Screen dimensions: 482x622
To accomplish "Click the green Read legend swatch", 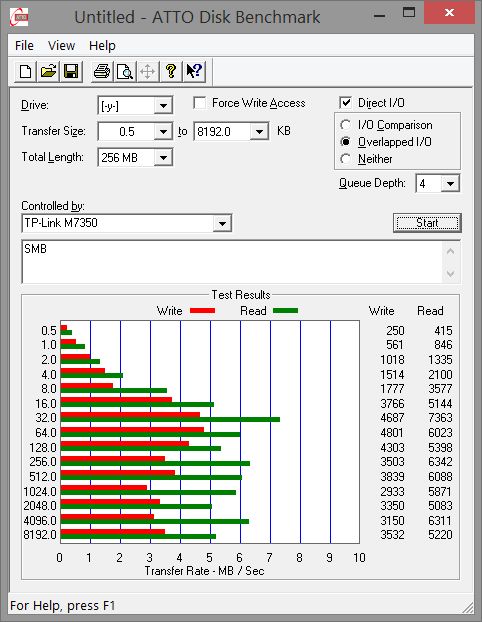I will pyautogui.click(x=285, y=311).
